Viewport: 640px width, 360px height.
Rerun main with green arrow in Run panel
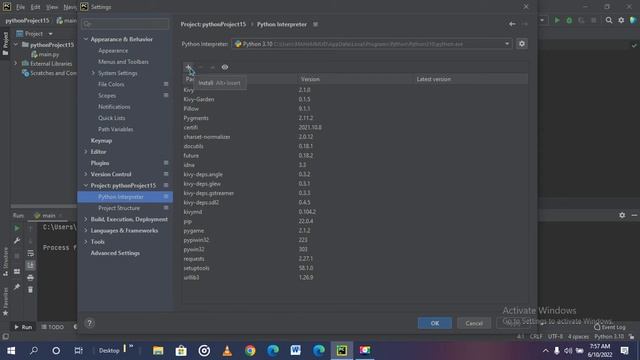point(17,228)
